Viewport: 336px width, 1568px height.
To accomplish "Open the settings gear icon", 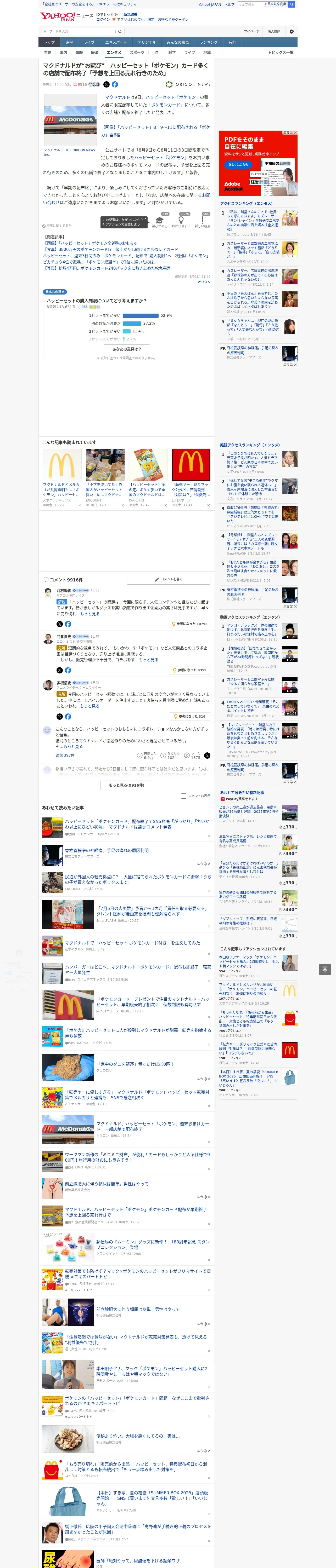I will (x=292, y=32).
